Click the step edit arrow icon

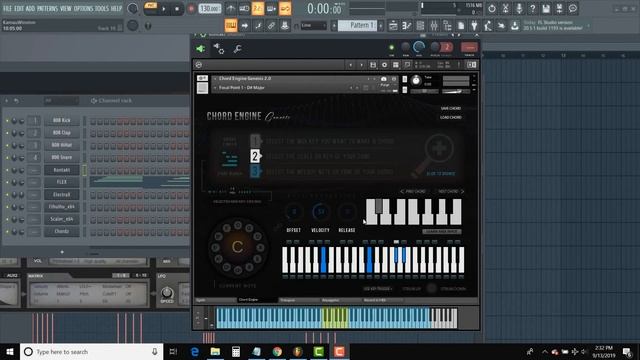coord(244,26)
